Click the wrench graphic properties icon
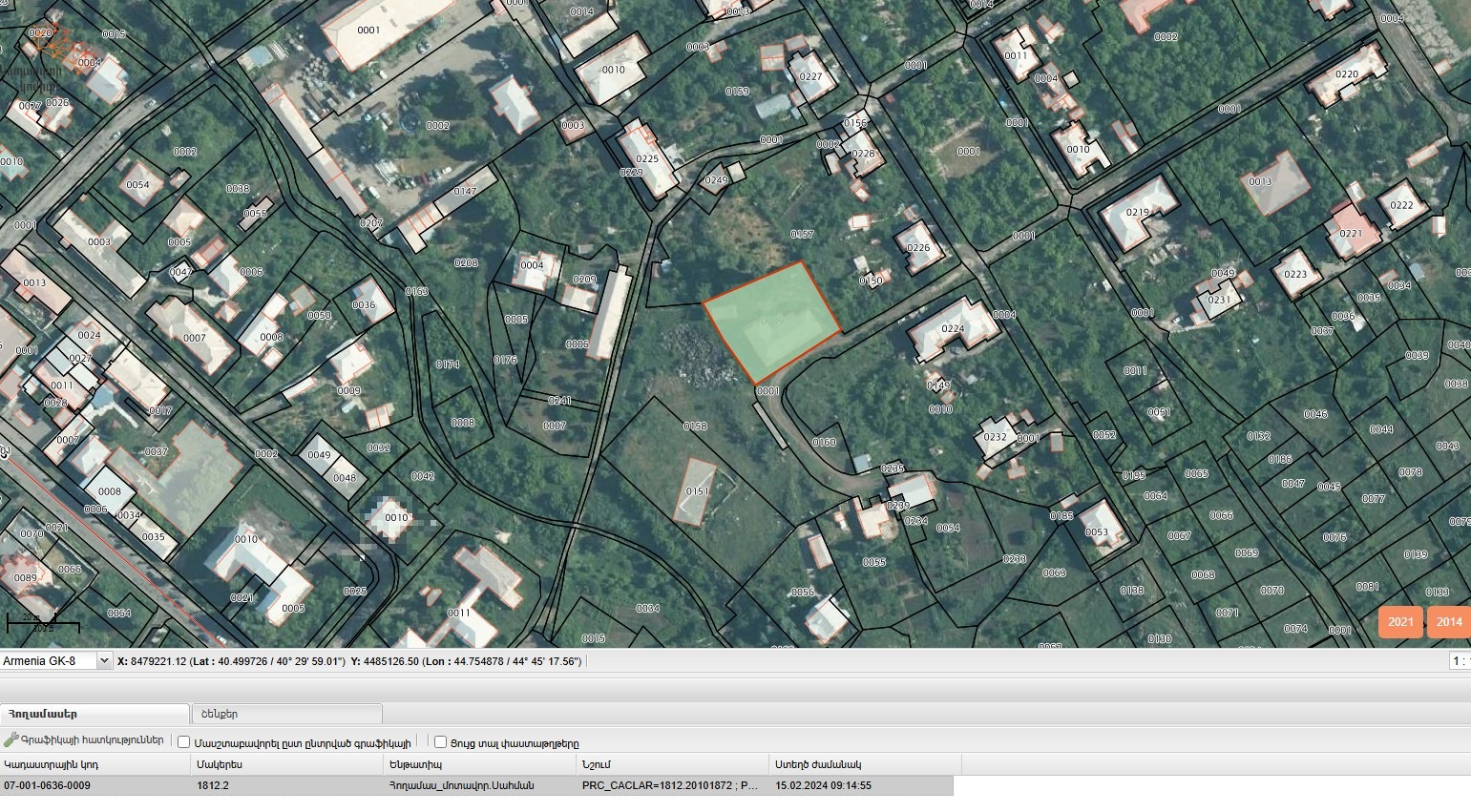 (x=11, y=740)
